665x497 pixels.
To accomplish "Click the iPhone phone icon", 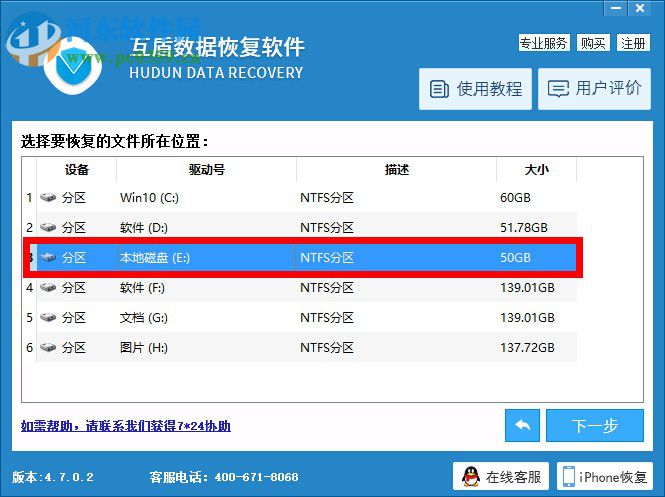I will [x=569, y=477].
